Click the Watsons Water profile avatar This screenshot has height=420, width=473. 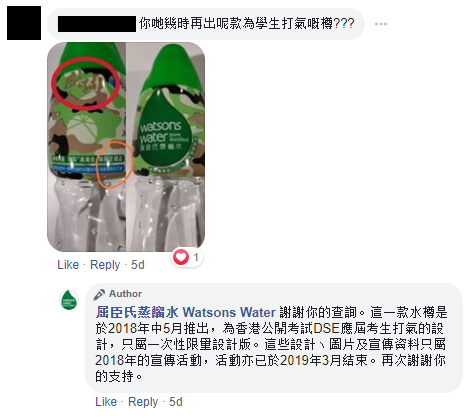(x=69, y=300)
